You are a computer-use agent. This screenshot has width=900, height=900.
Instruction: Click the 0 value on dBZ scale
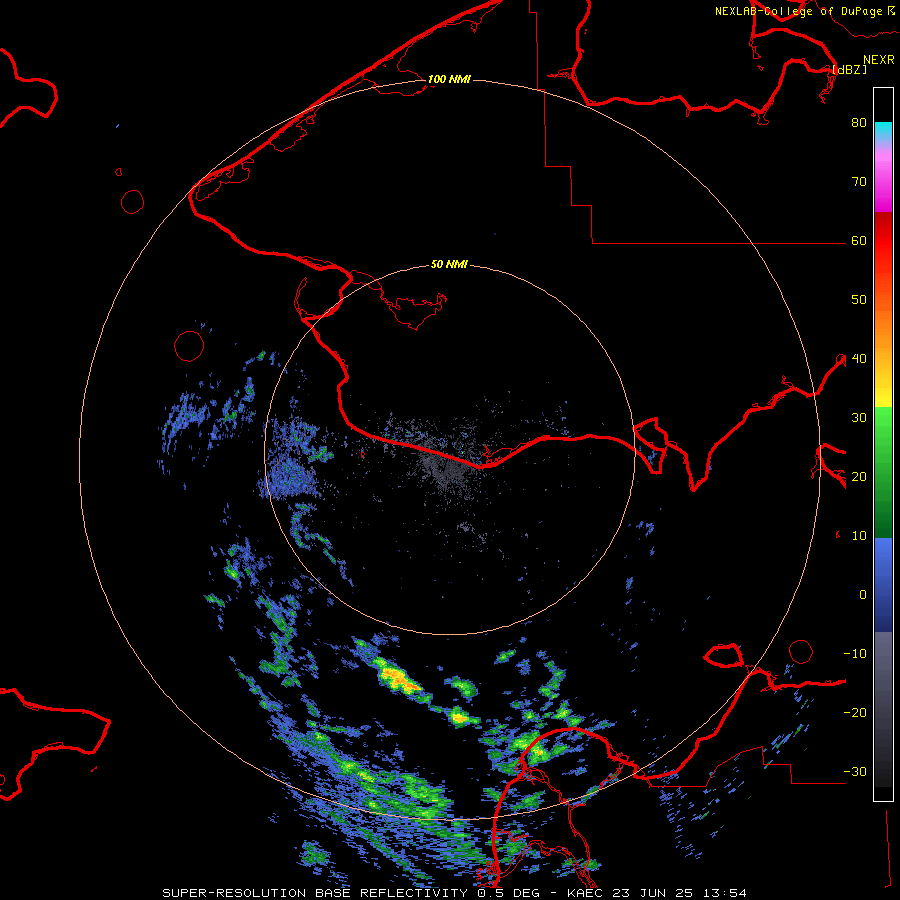point(863,595)
